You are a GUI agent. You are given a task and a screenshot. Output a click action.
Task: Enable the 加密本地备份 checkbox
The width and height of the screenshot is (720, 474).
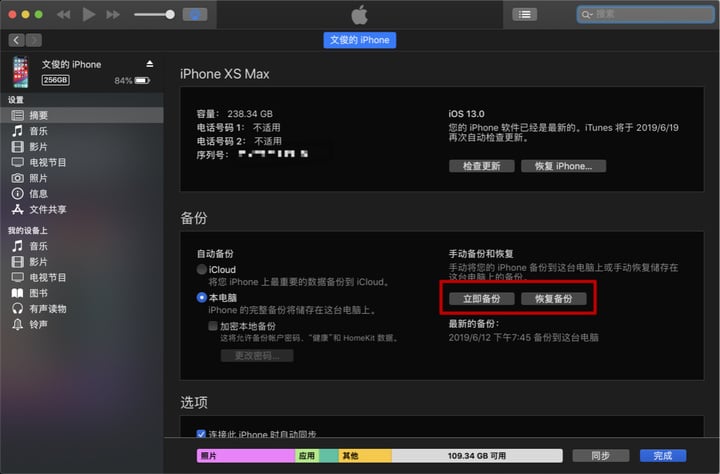click(x=213, y=326)
